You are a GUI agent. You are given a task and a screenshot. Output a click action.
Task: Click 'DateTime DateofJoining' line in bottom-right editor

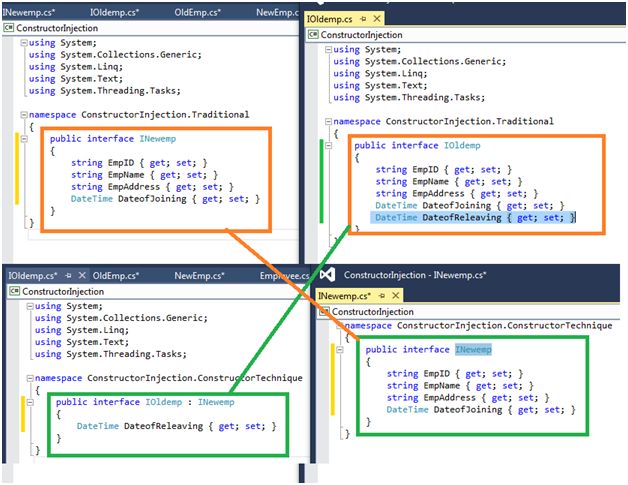[481, 410]
